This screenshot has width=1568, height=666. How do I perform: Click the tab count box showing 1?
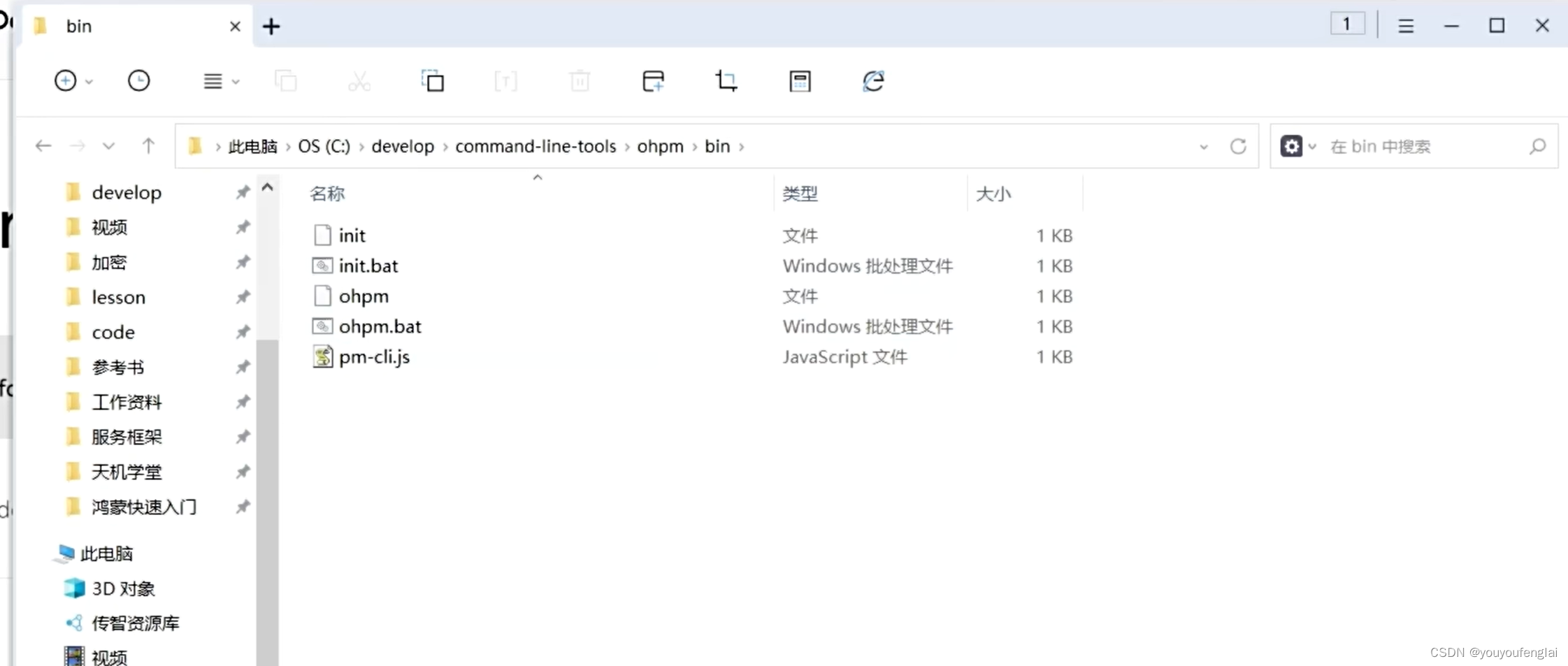pyautogui.click(x=1347, y=24)
